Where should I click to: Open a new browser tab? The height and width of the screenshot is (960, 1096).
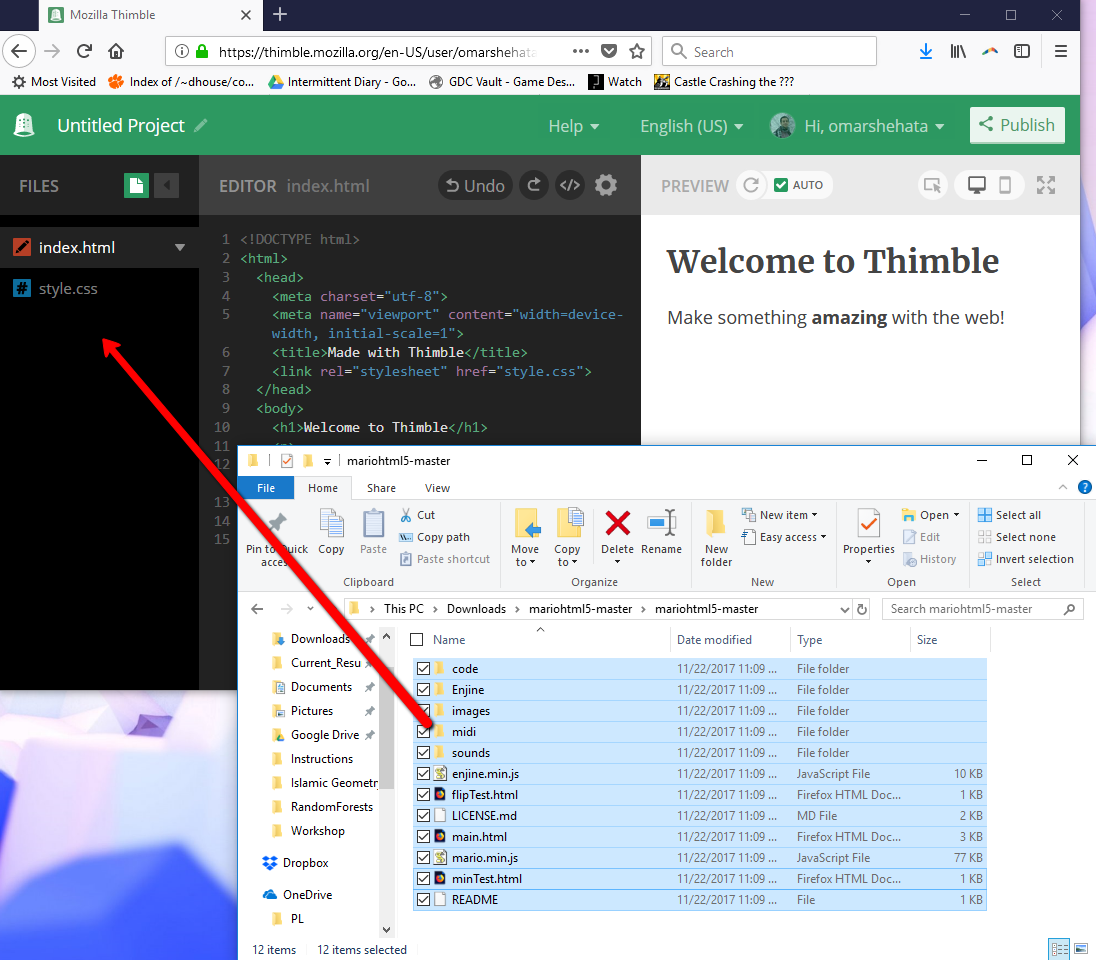[x=280, y=15]
